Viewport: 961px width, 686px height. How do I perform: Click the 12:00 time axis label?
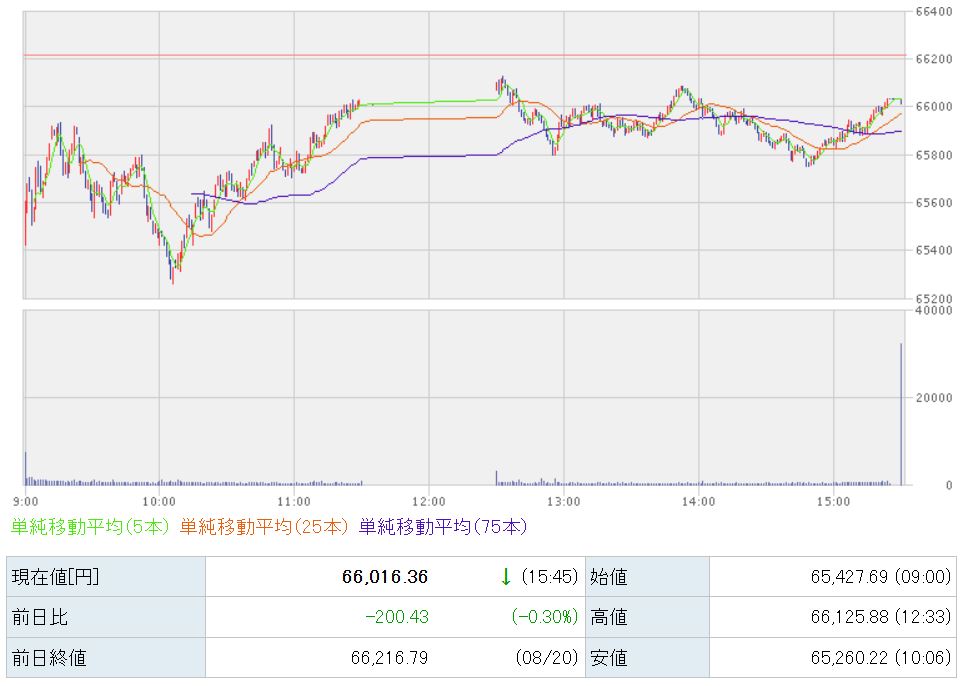coord(428,502)
